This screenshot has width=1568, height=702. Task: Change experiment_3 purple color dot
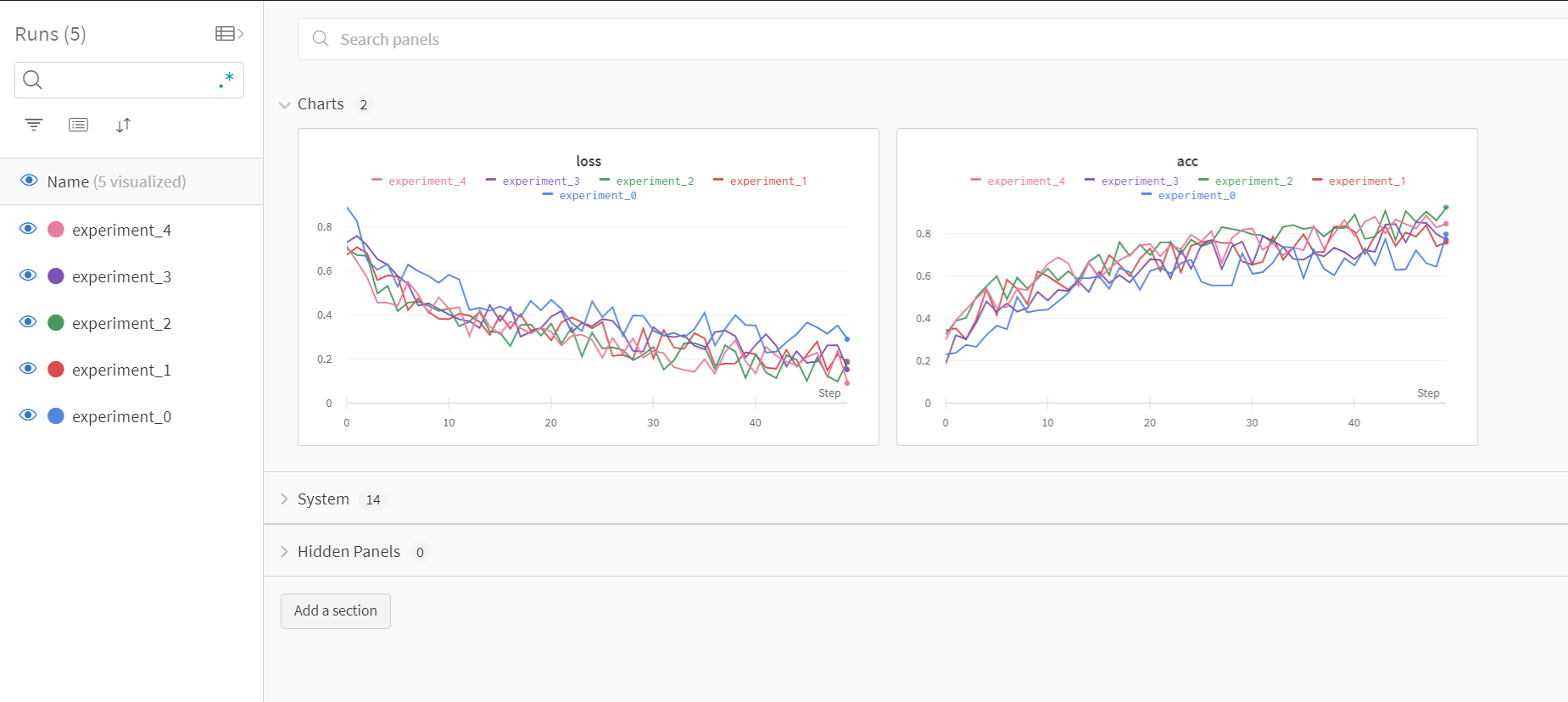(56, 276)
